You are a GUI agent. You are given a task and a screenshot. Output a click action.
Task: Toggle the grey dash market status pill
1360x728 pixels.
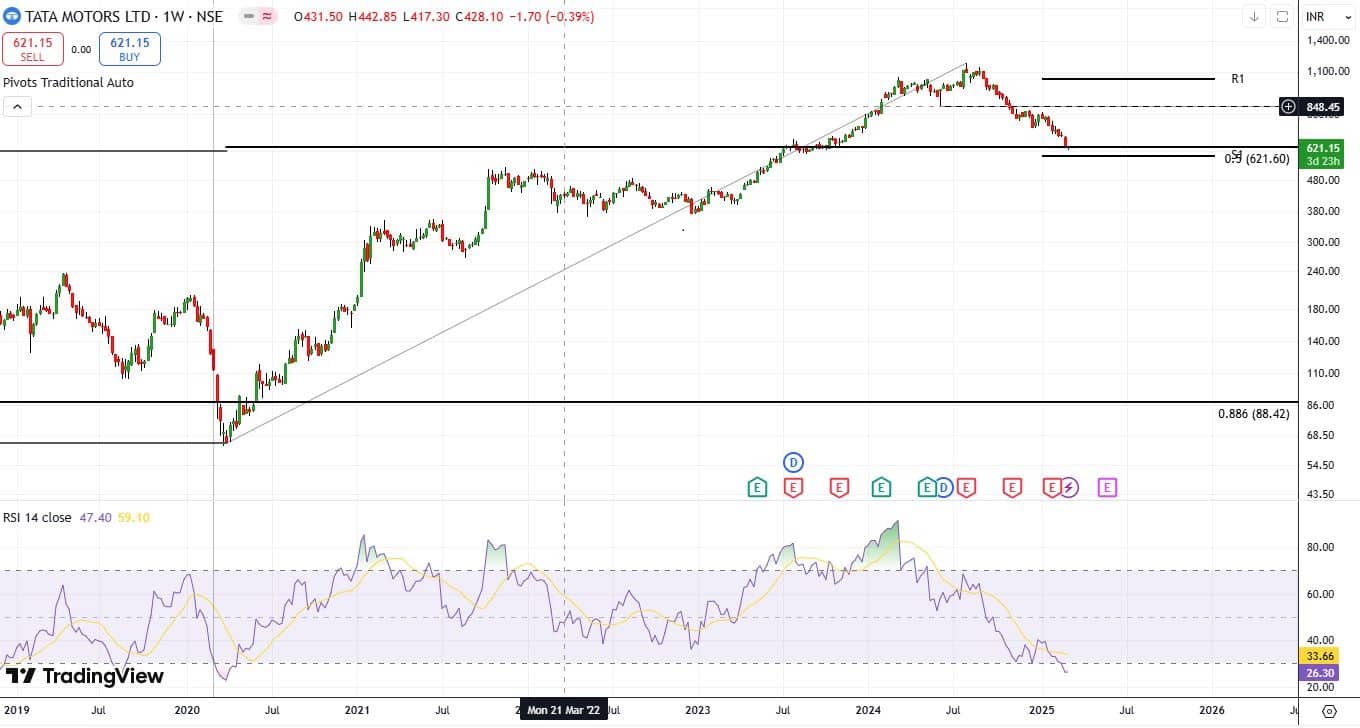click(247, 17)
